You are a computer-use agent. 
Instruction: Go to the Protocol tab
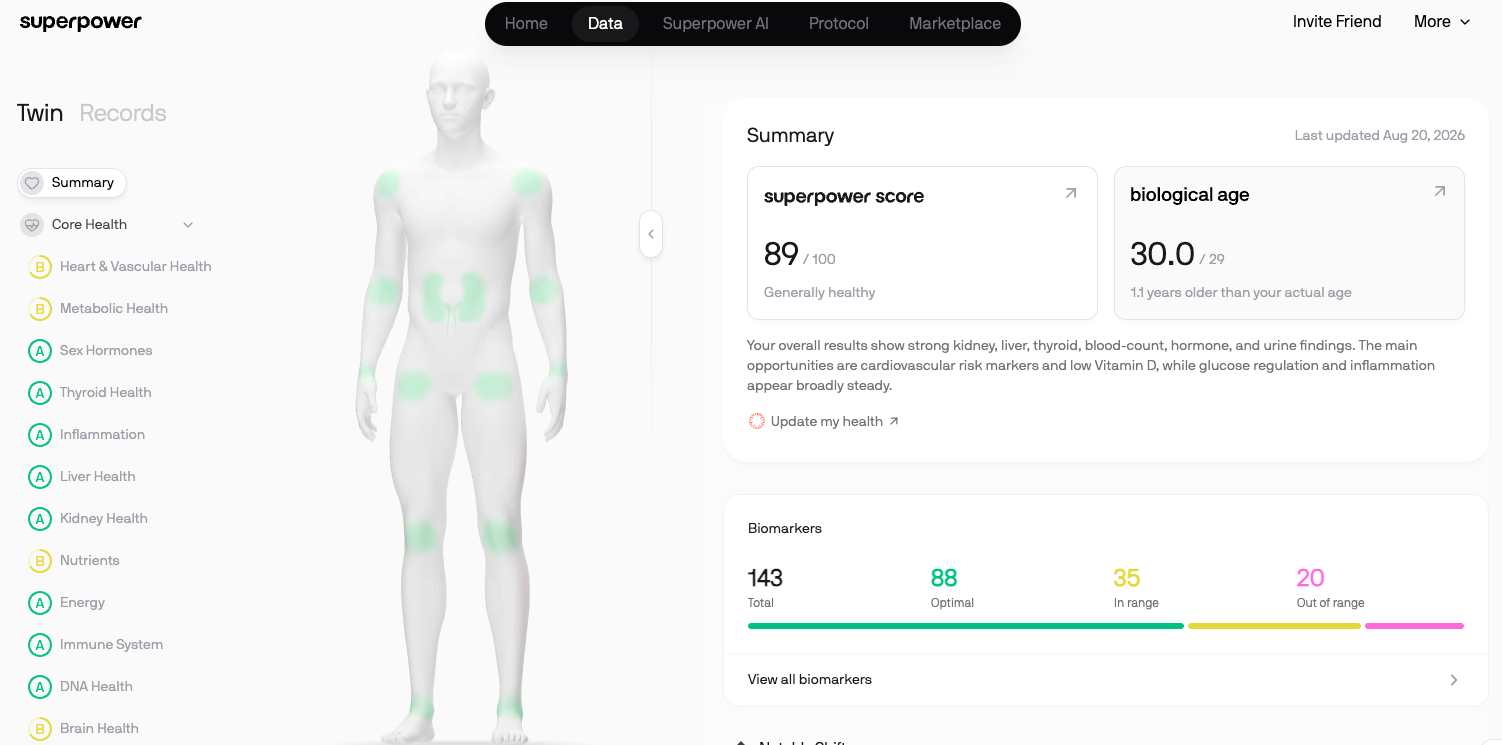[x=838, y=24]
